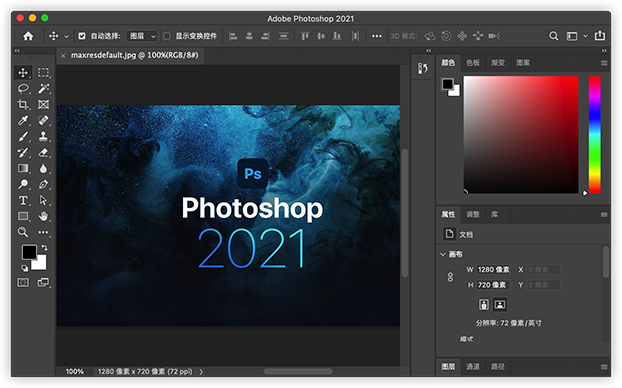
Task: Align left edges in options bar
Action: (233, 36)
